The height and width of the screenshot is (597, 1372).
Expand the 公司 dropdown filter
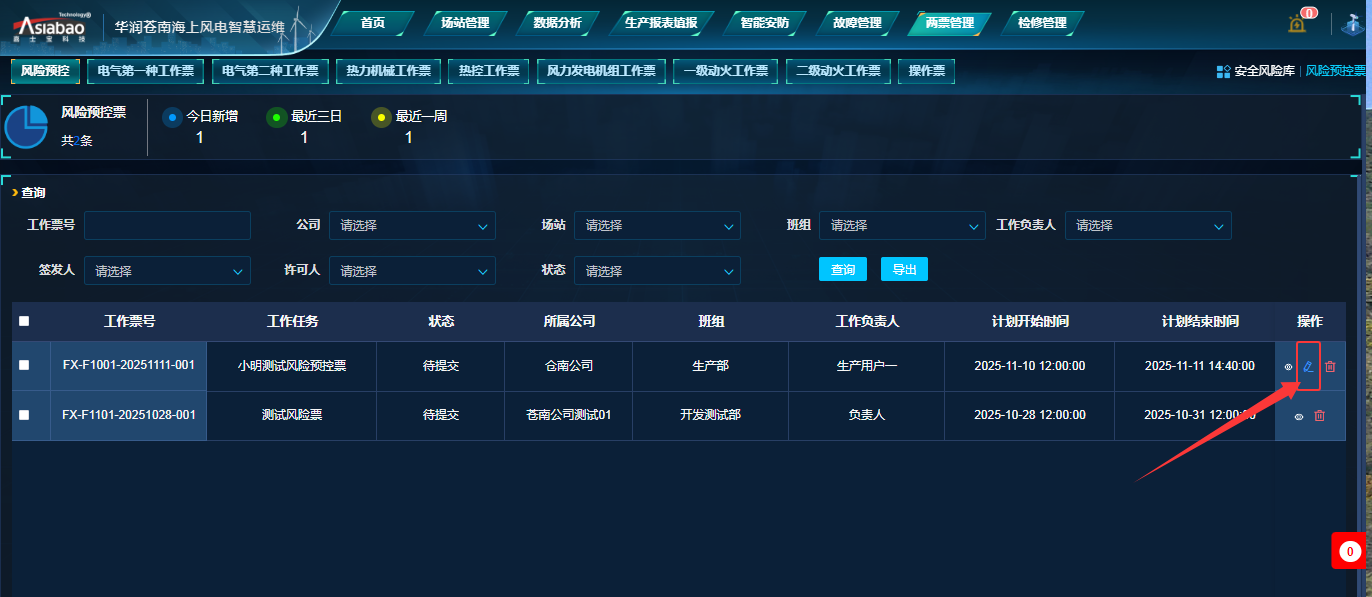click(412, 226)
